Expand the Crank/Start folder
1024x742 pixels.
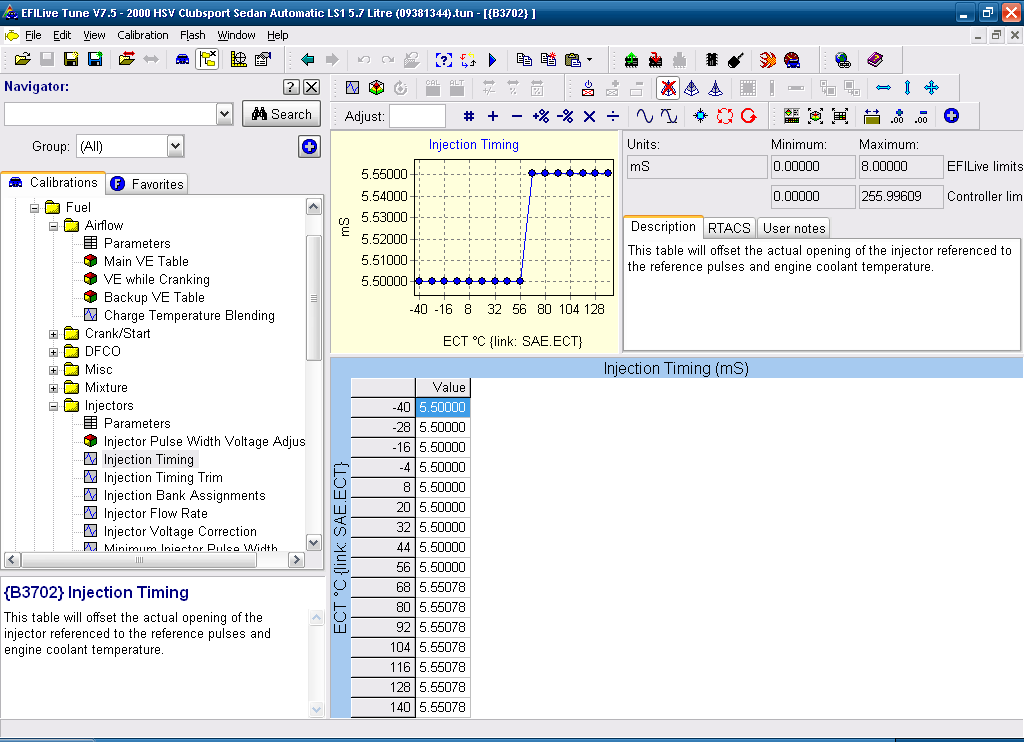[x=54, y=334]
